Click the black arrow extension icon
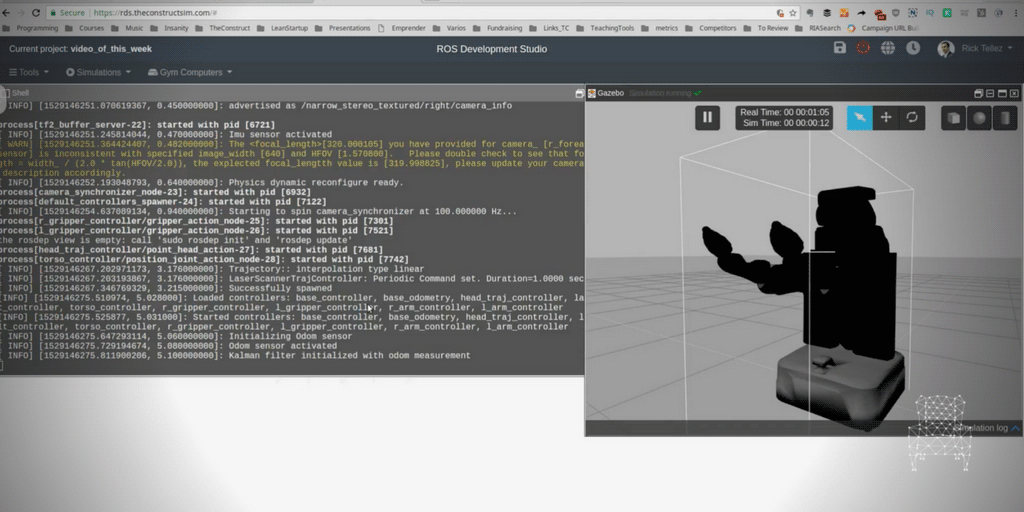Viewport: 1024px width, 512px height. 861,12
